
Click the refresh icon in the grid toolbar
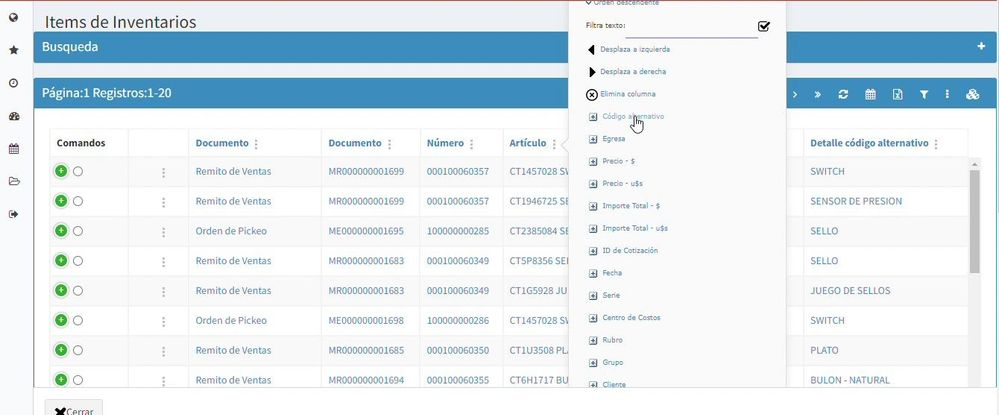pos(843,94)
